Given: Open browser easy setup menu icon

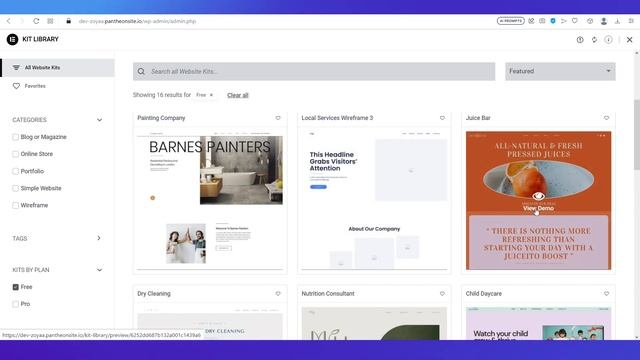Looking at the screenshot, I should (631, 21).
